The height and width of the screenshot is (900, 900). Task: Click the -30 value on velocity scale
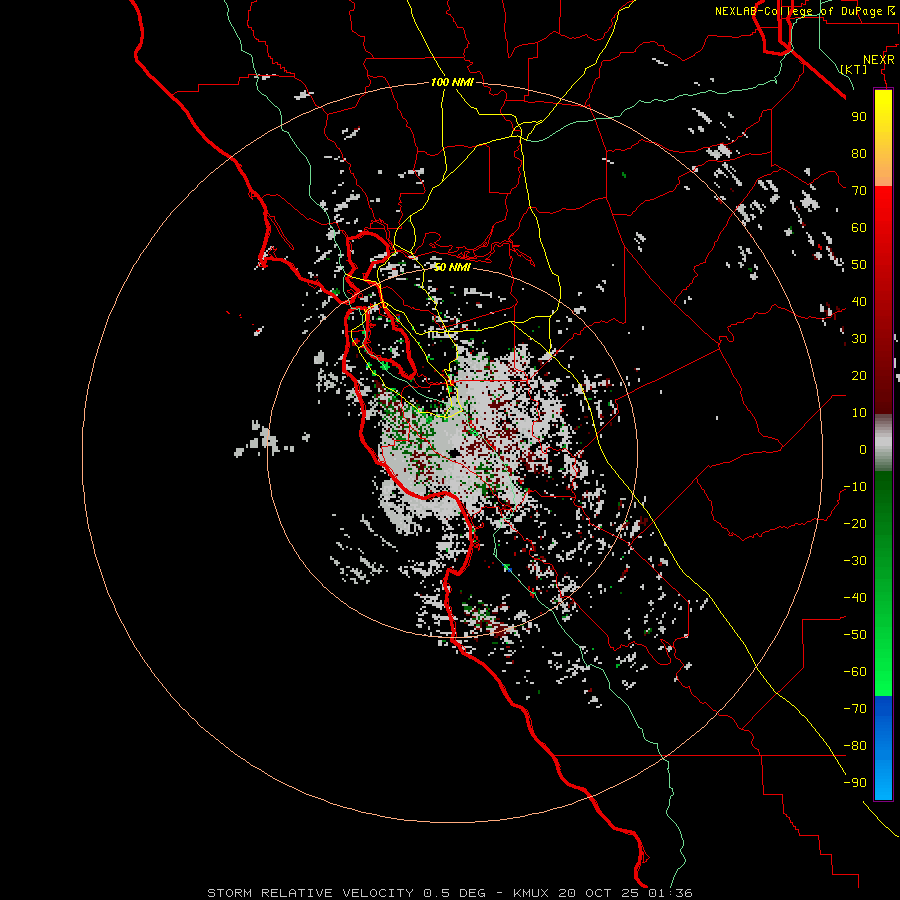pyautogui.click(x=855, y=561)
